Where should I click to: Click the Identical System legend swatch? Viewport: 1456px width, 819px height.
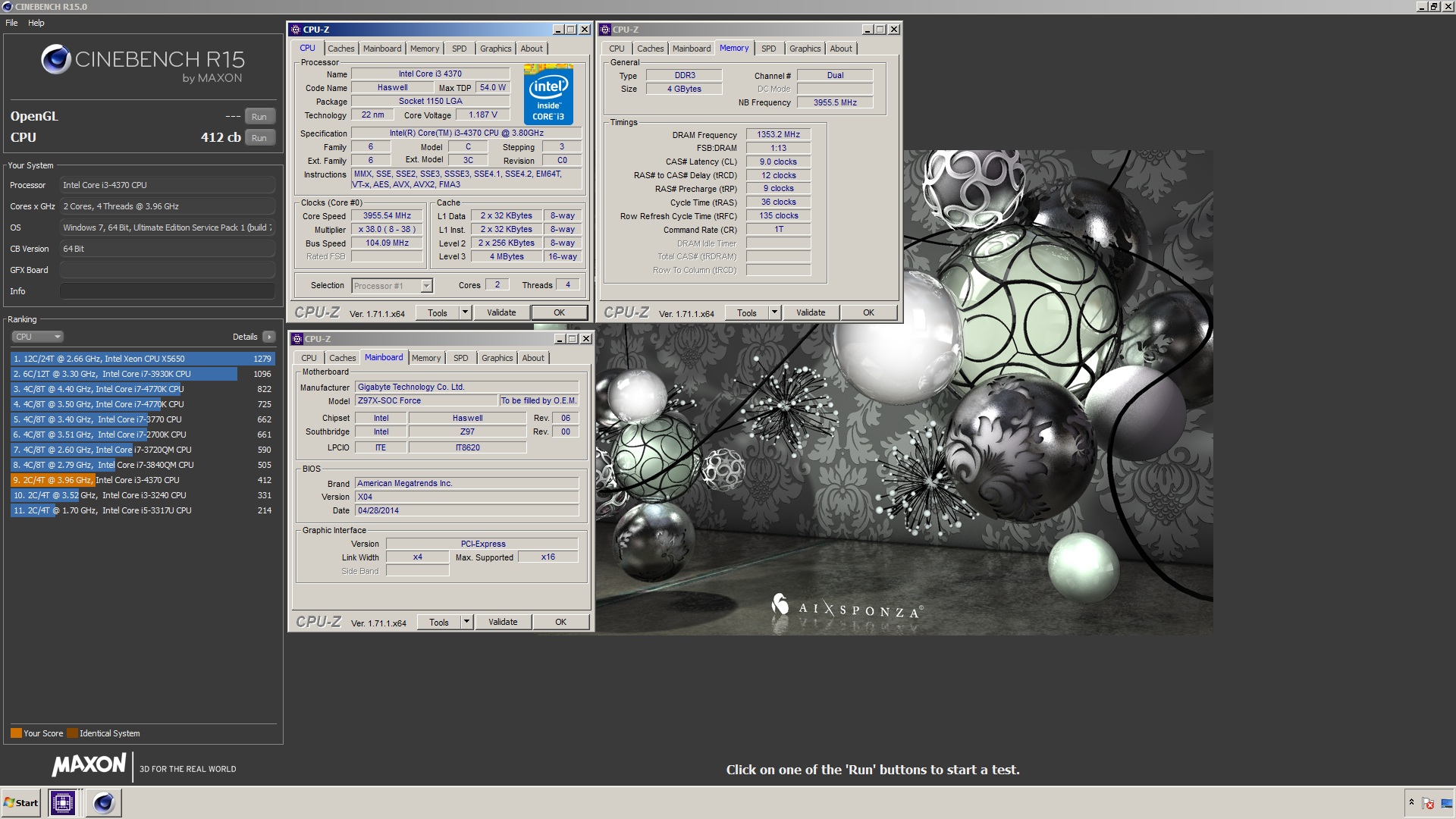click(72, 733)
